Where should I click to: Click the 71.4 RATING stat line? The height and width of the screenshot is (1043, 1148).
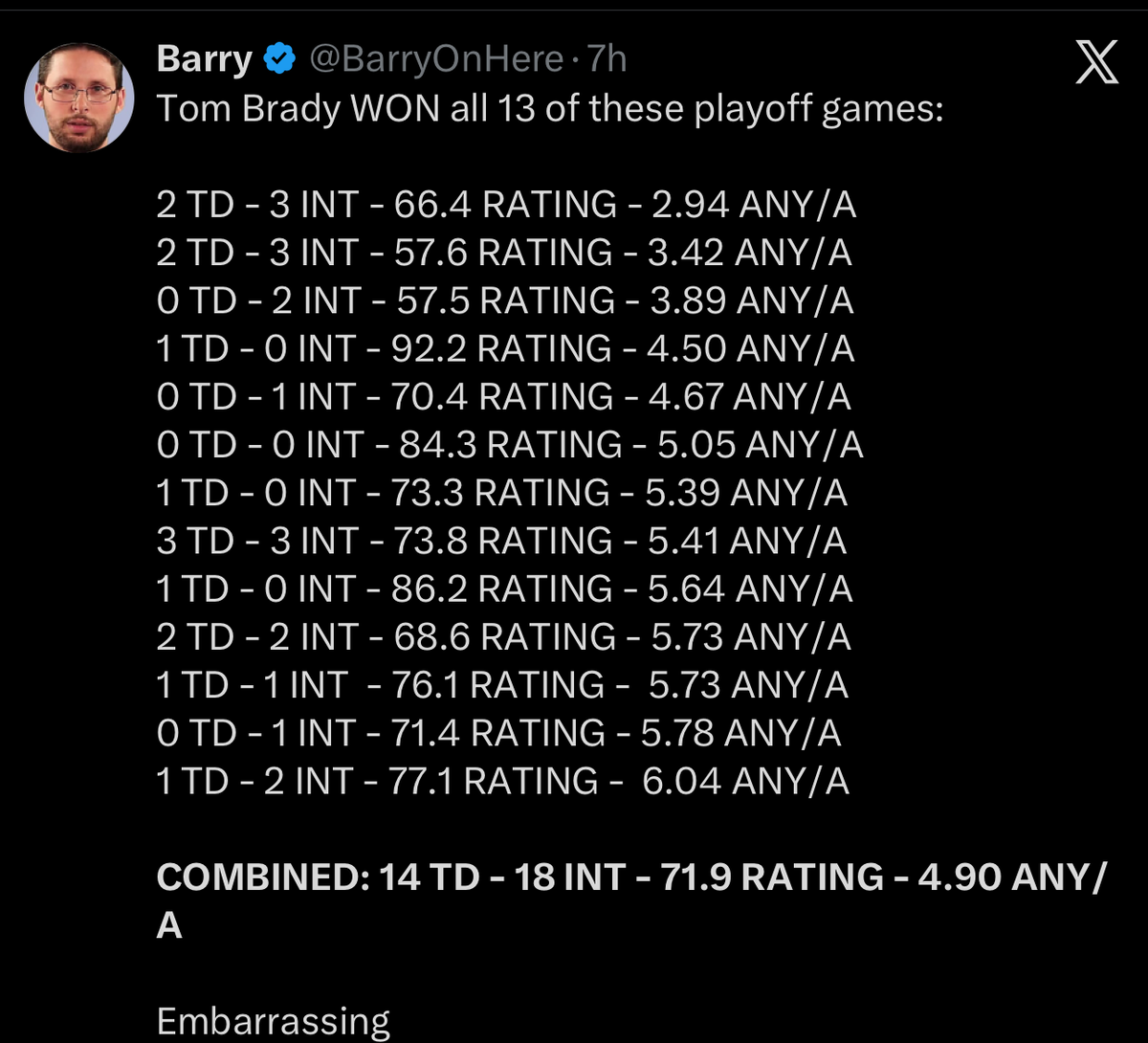(x=498, y=733)
